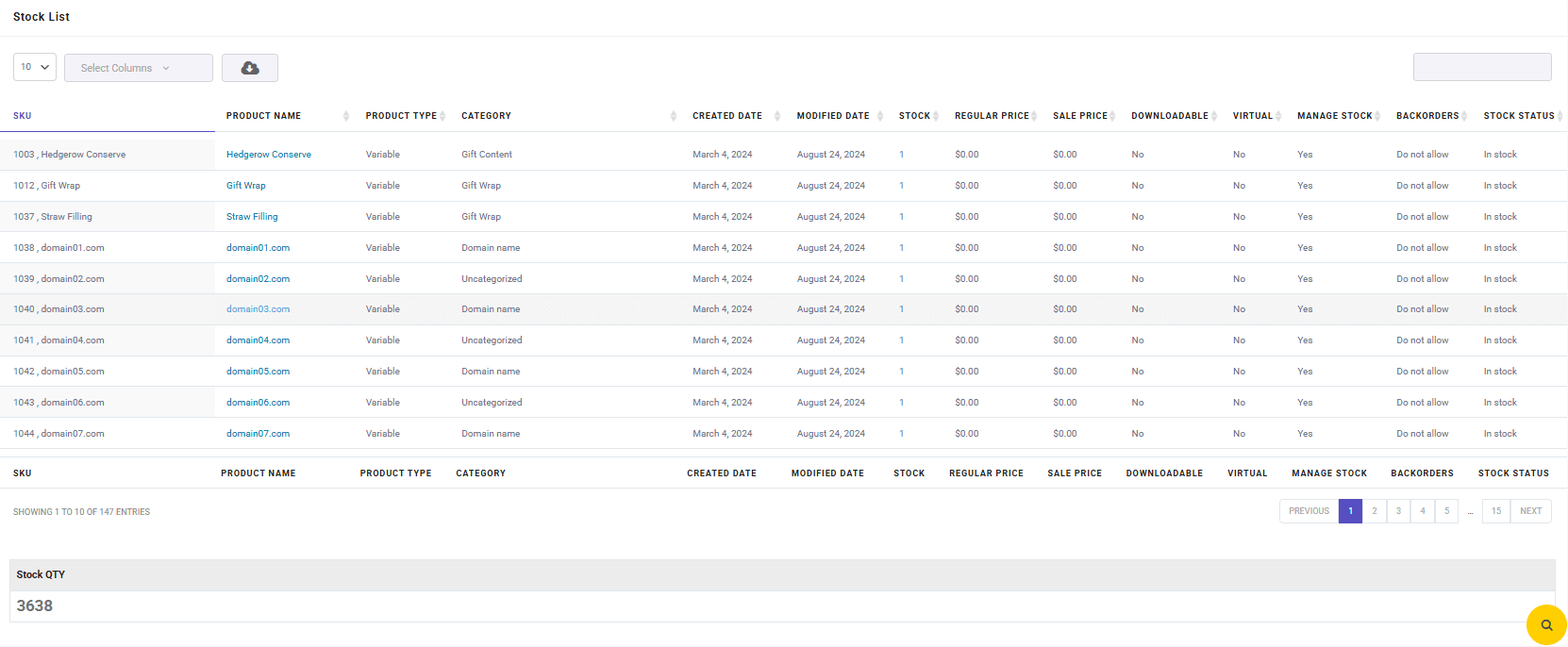Click the SKU column header
The width and height of the screenshot is (1568, 647).
tap(23, 116)
